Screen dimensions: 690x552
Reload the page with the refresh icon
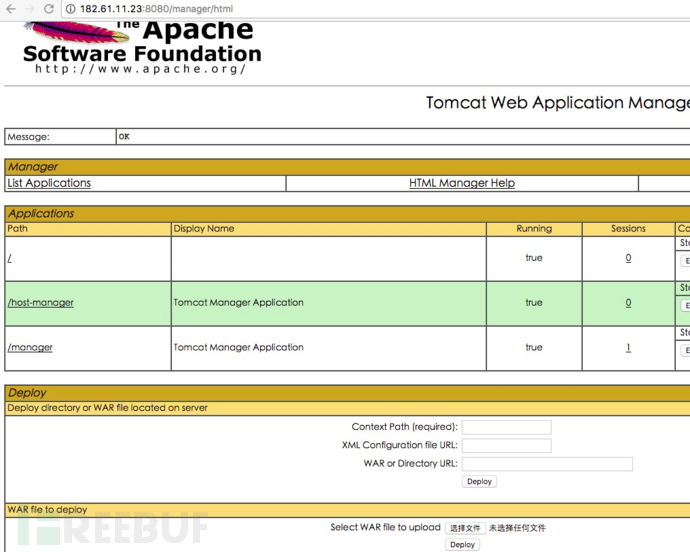click(49, 8)
